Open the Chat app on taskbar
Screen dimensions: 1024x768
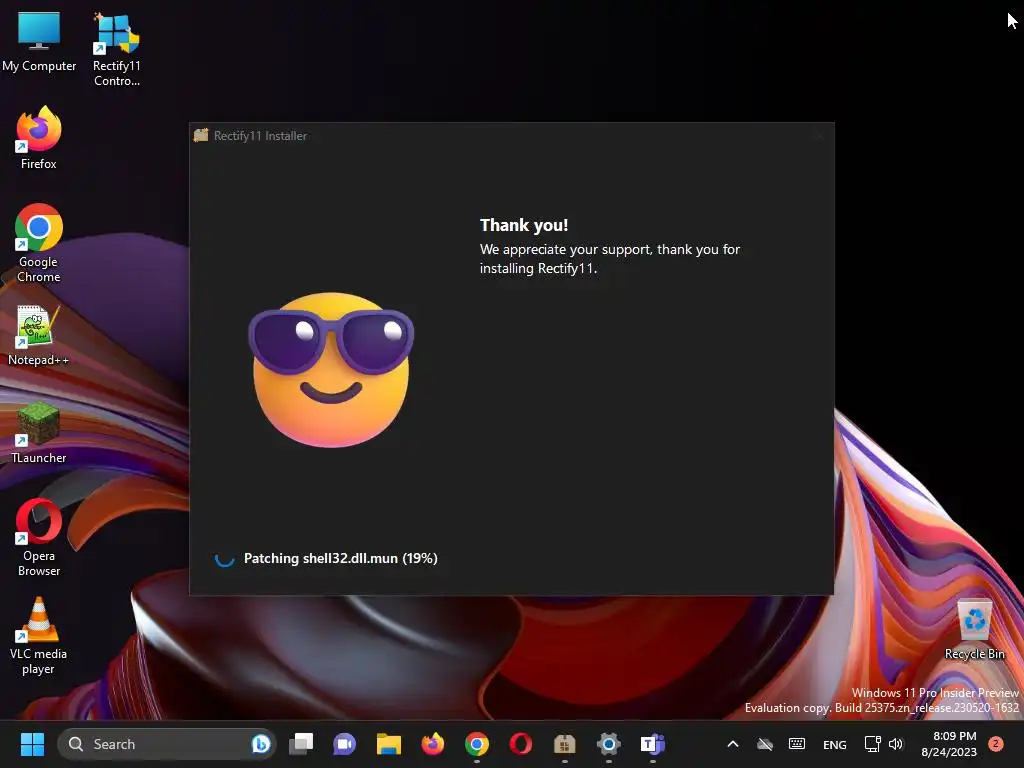click(344, 744)
